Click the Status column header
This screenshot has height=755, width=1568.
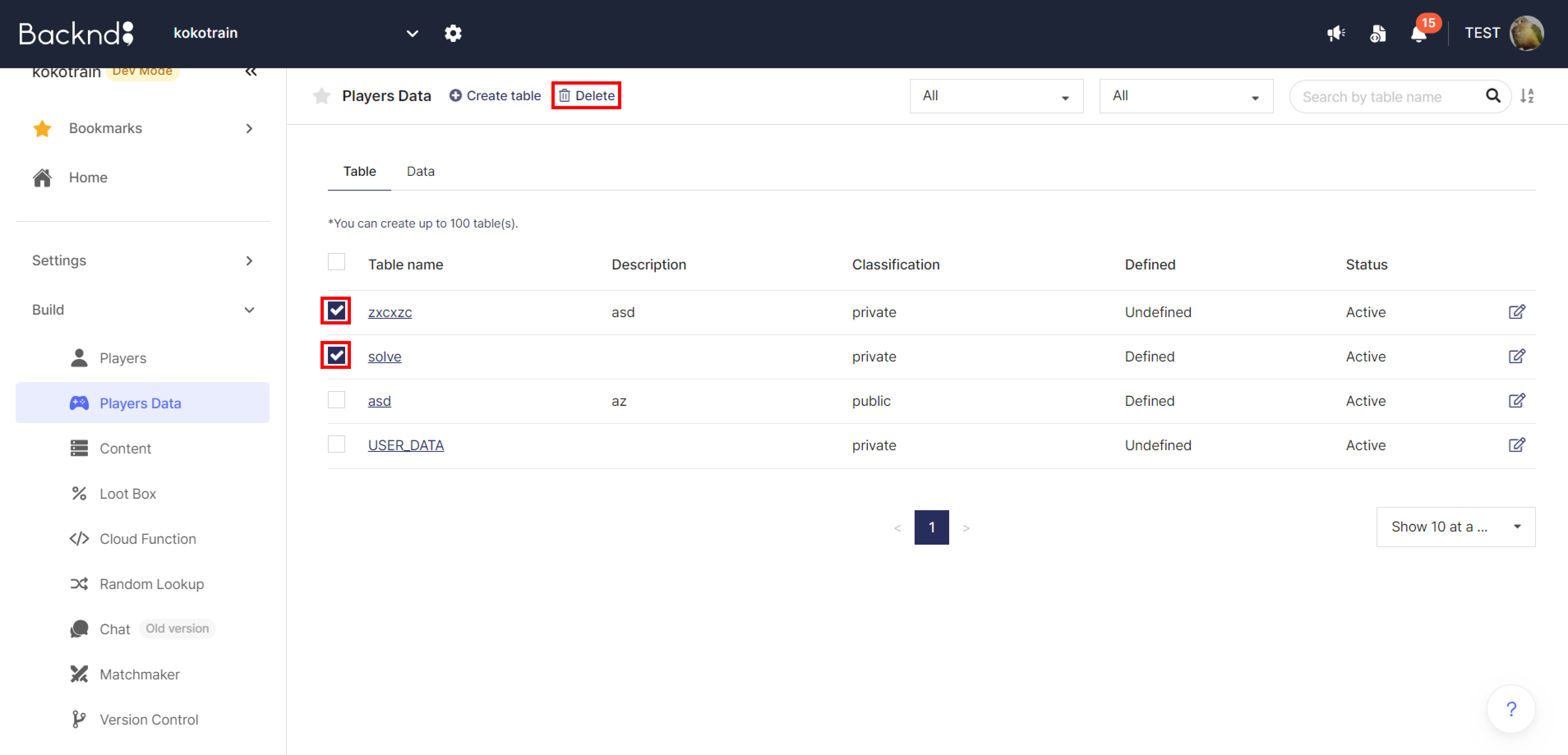[x=1366, y=265]
